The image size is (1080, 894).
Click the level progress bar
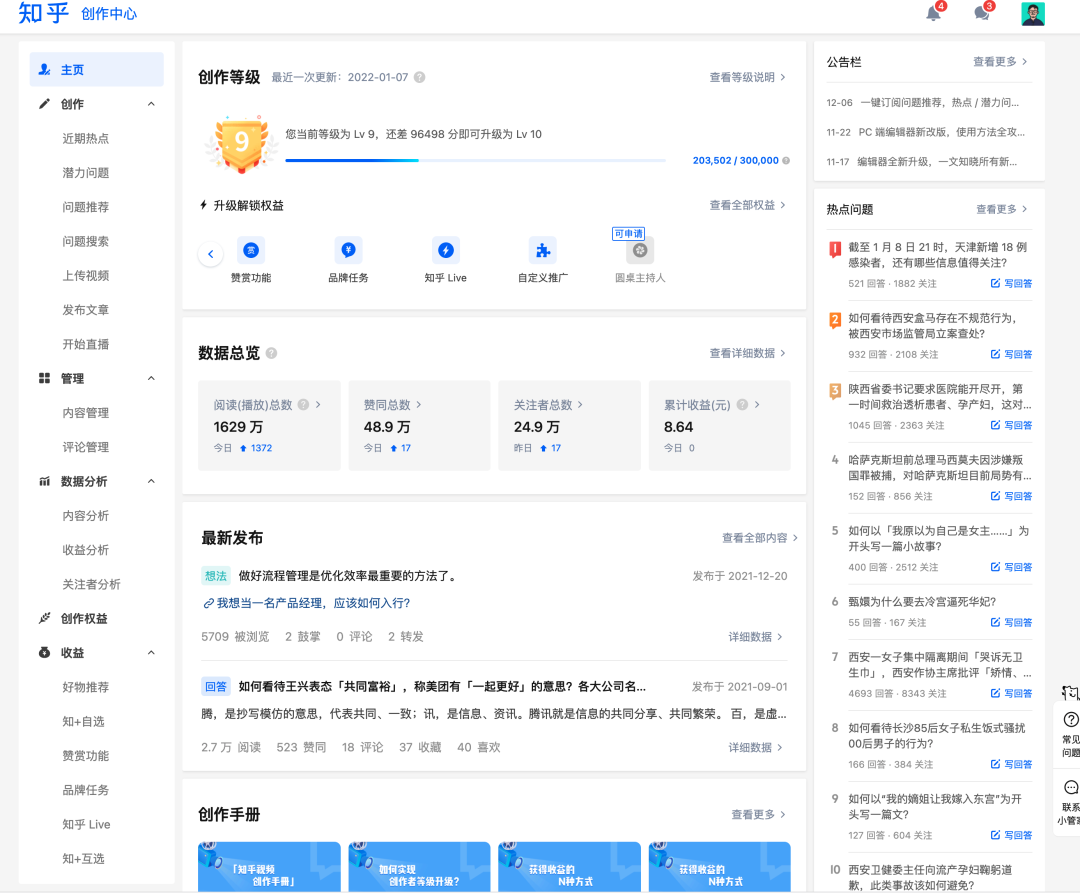pyautogui.click(x=475, y=160)
